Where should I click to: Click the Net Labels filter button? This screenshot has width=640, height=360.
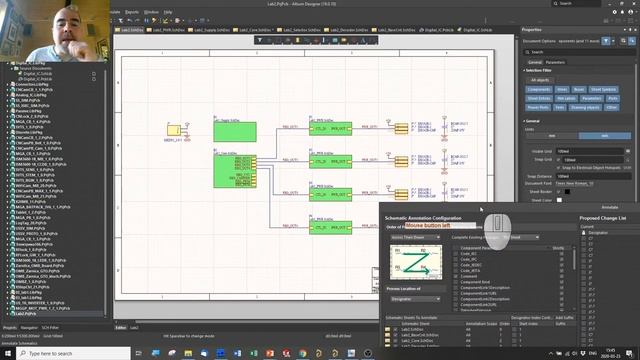point(566,98)
